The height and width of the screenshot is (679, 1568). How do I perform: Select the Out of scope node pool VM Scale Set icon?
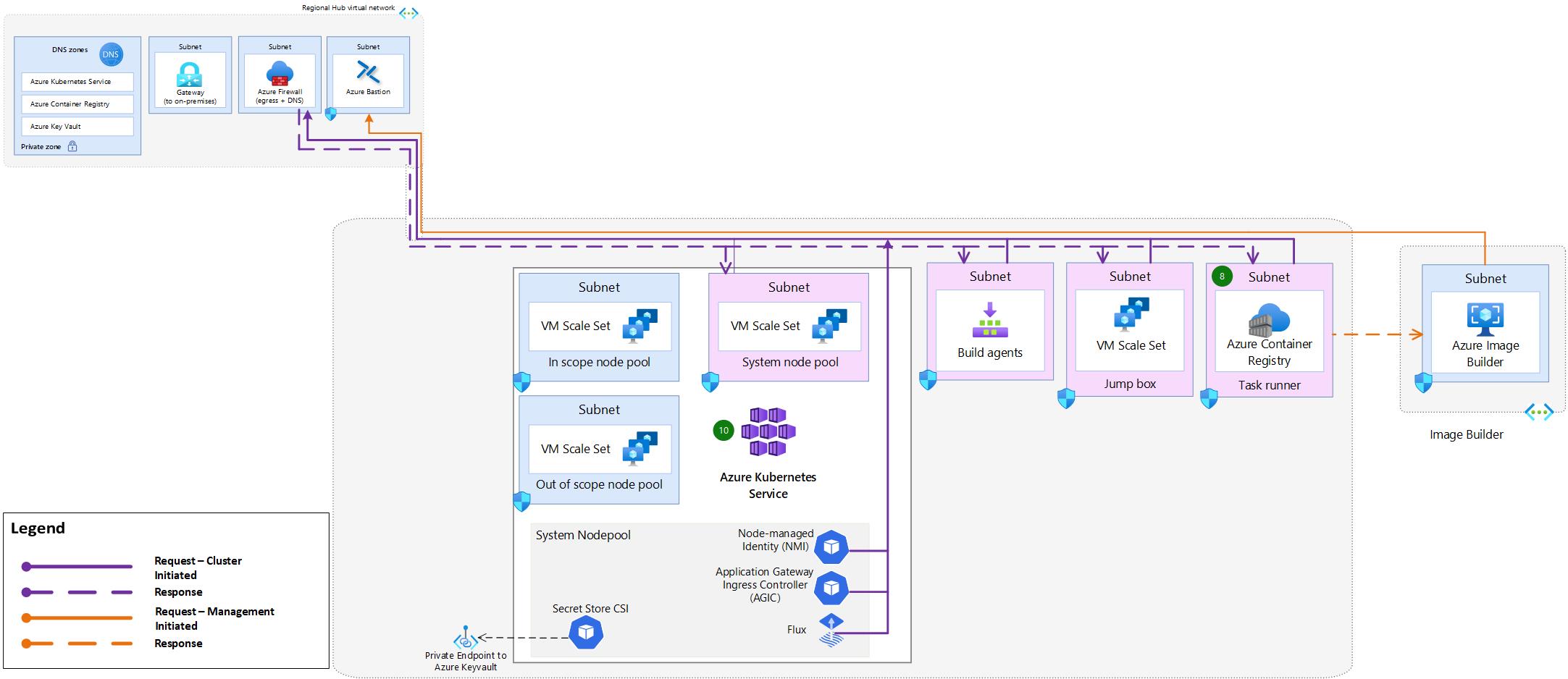point(642,448)
